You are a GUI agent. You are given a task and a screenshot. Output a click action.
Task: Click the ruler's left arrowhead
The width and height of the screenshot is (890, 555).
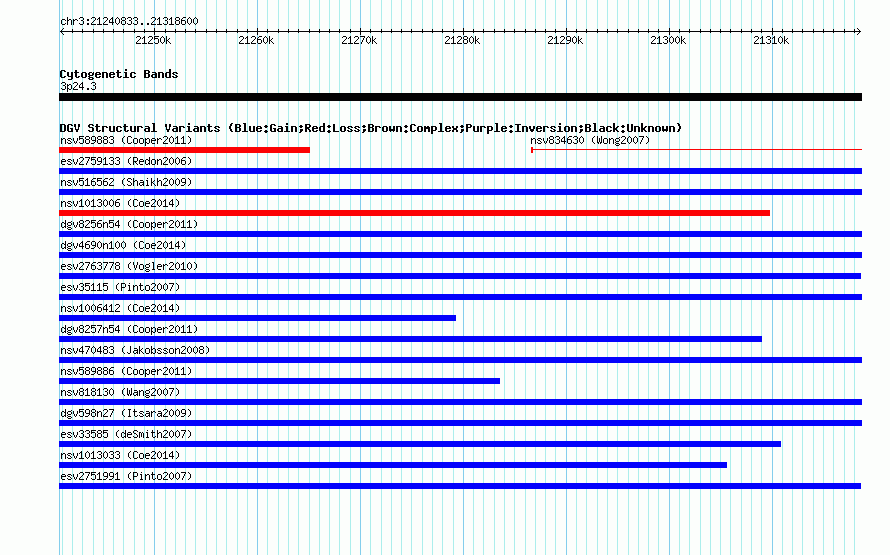[x=62, y=32]
